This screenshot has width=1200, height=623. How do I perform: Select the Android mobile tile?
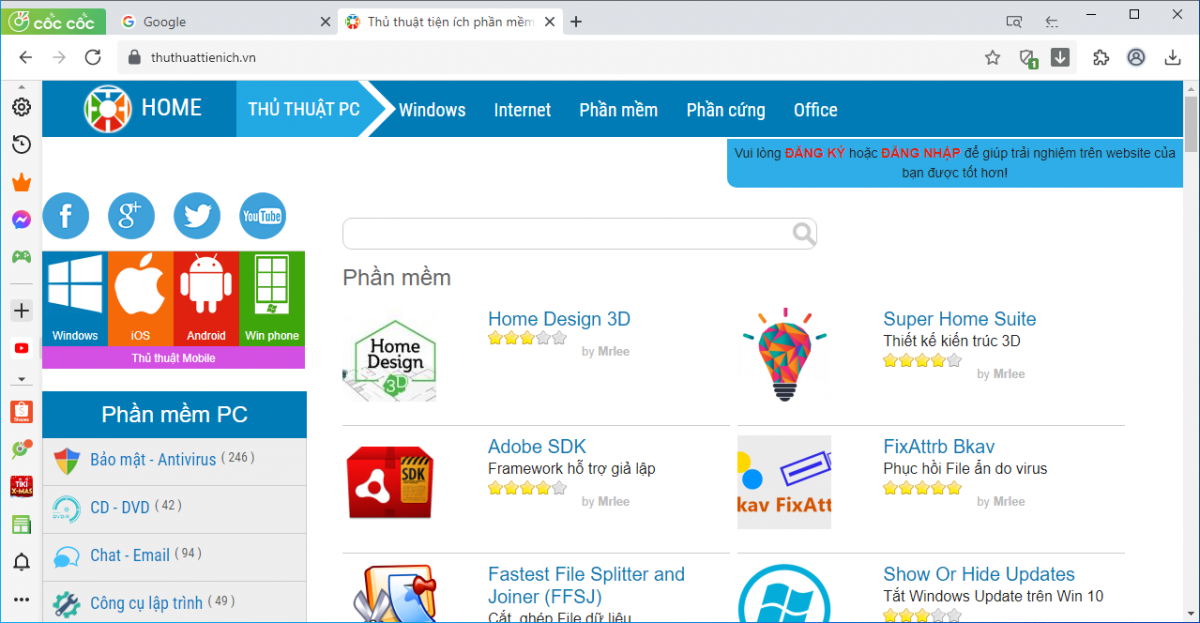[206, 298]
